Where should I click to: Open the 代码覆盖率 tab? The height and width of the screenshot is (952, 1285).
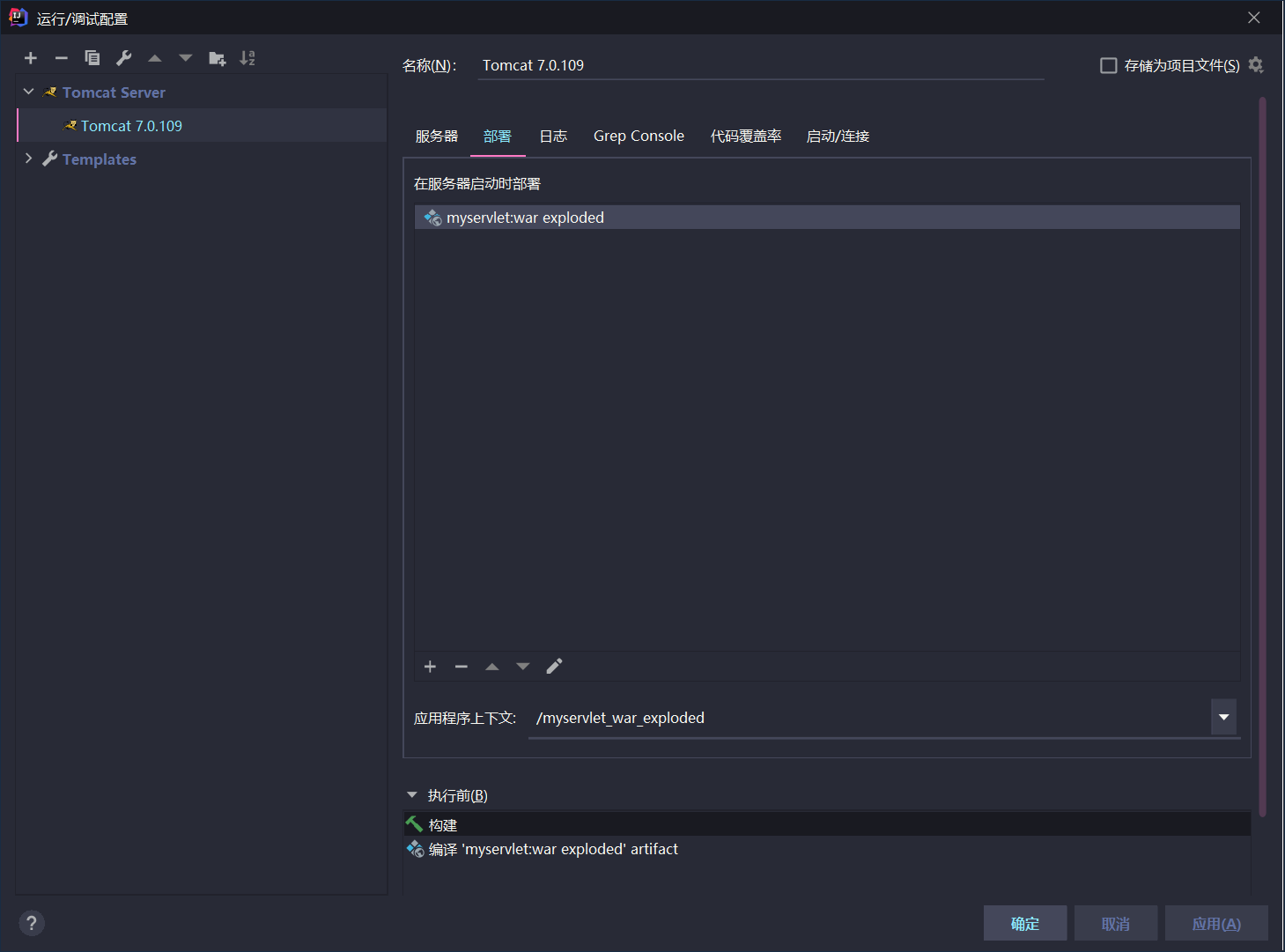tap(746, 137)
